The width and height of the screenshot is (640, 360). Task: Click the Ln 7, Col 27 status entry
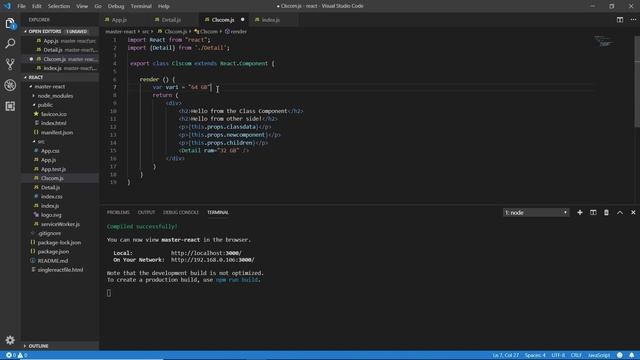[506, 355]
